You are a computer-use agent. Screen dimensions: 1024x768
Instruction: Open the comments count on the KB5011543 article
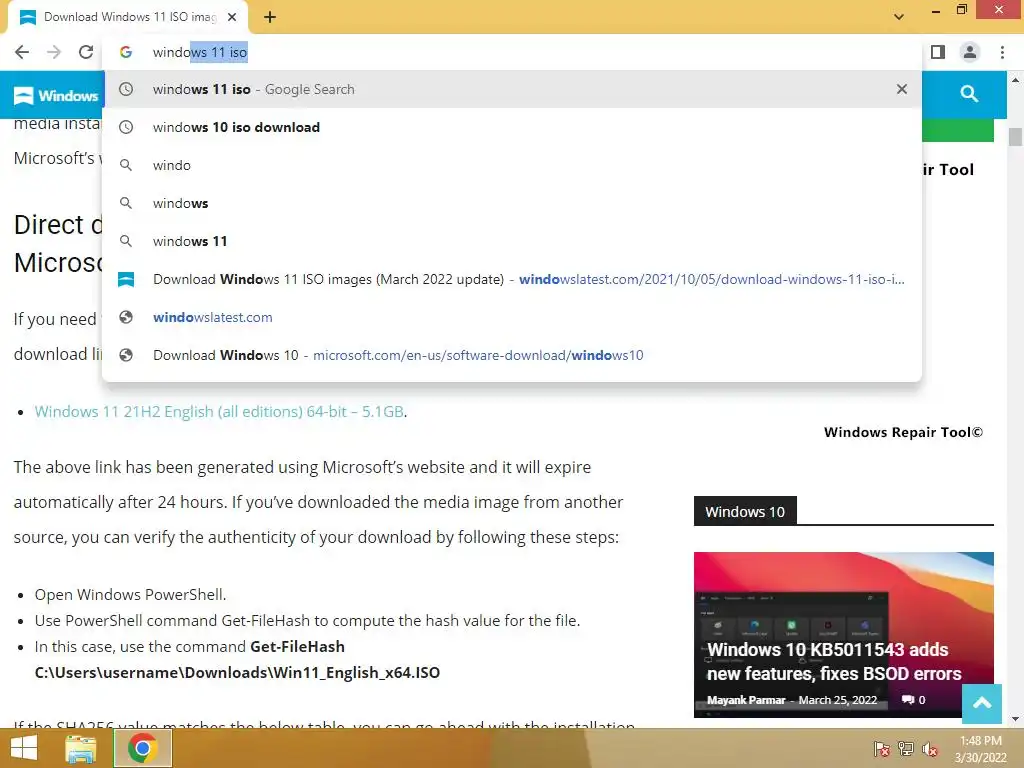pyautogui.click(x=914, y=700)
